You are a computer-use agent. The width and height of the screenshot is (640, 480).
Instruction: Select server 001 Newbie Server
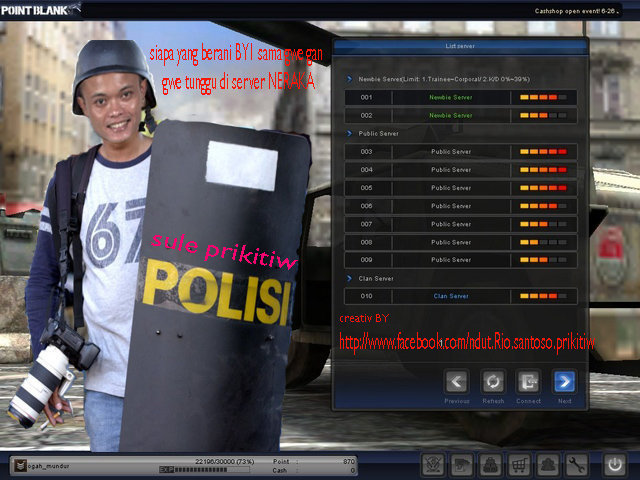pos(461,97)
